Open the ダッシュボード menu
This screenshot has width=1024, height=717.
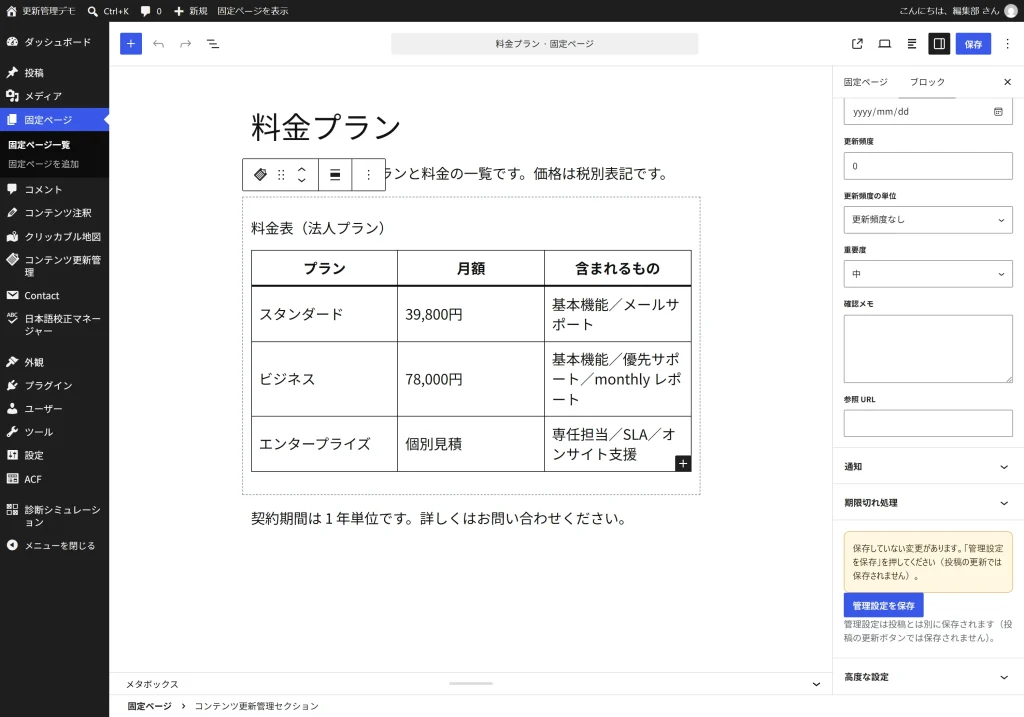tap(54, 42)
